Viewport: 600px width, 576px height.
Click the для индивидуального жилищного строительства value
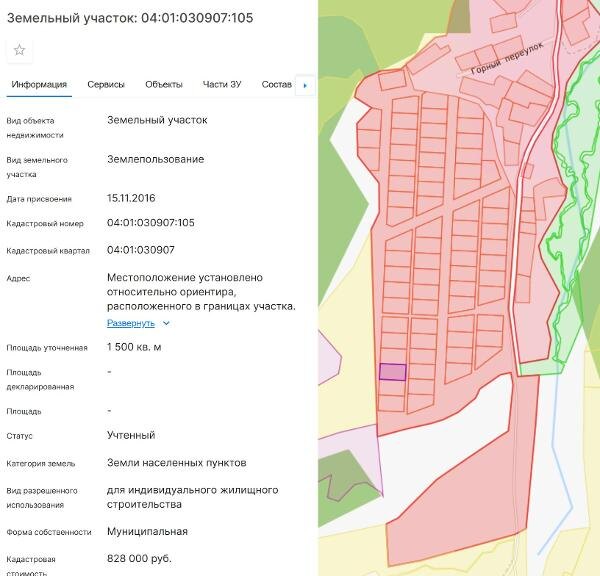click(x=192, y=497)
